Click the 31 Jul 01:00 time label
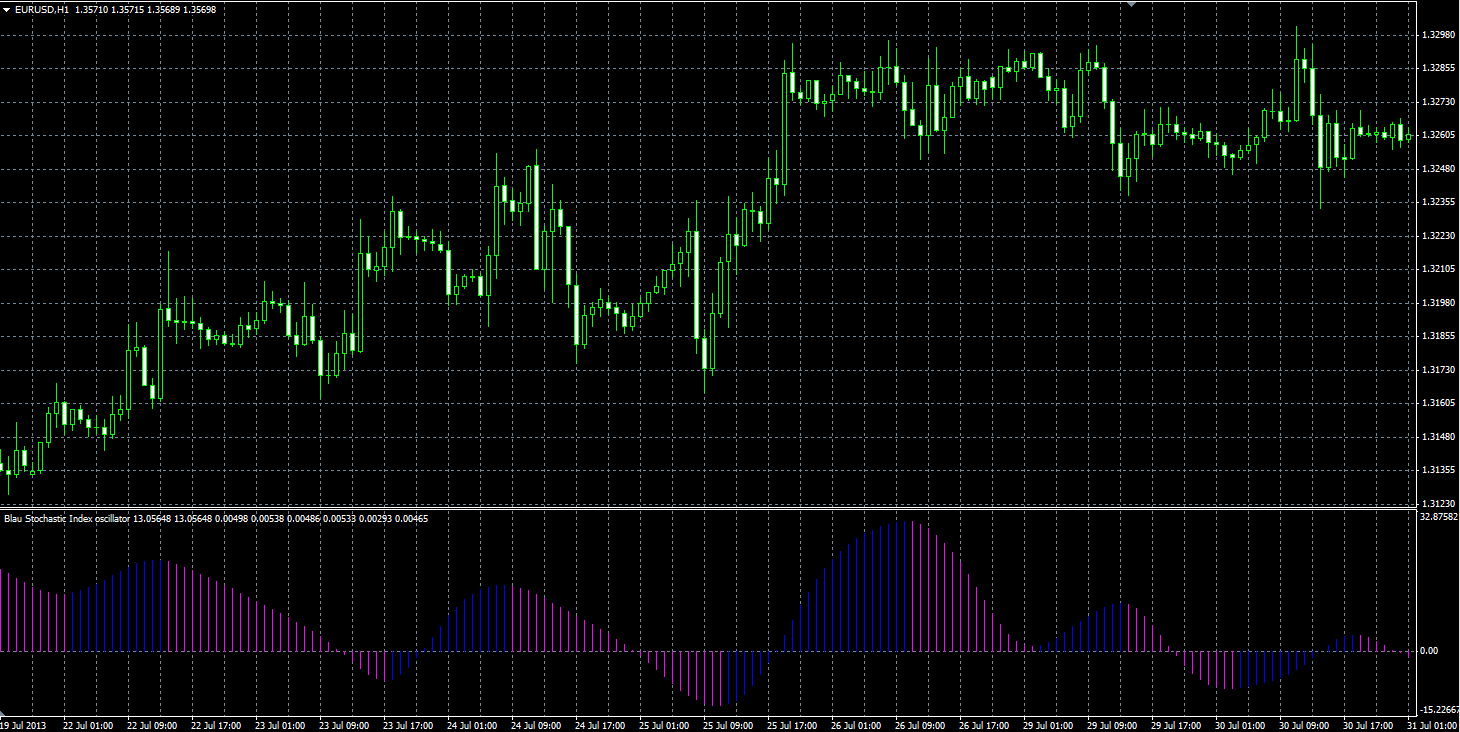Viewport: 1460px width, 732px height. click(x=1432, y=725)
